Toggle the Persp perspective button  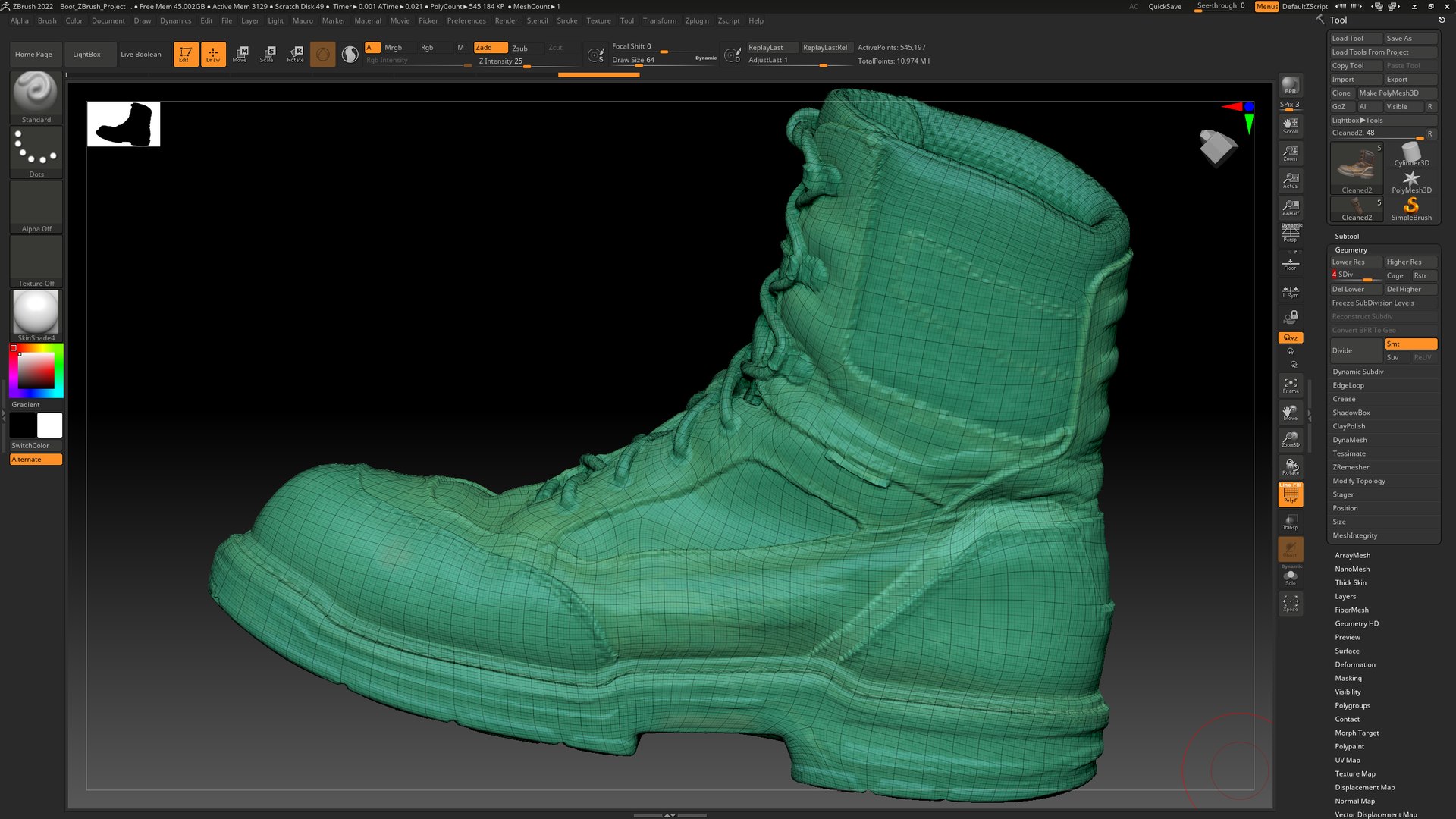[x=1290, y=234]
